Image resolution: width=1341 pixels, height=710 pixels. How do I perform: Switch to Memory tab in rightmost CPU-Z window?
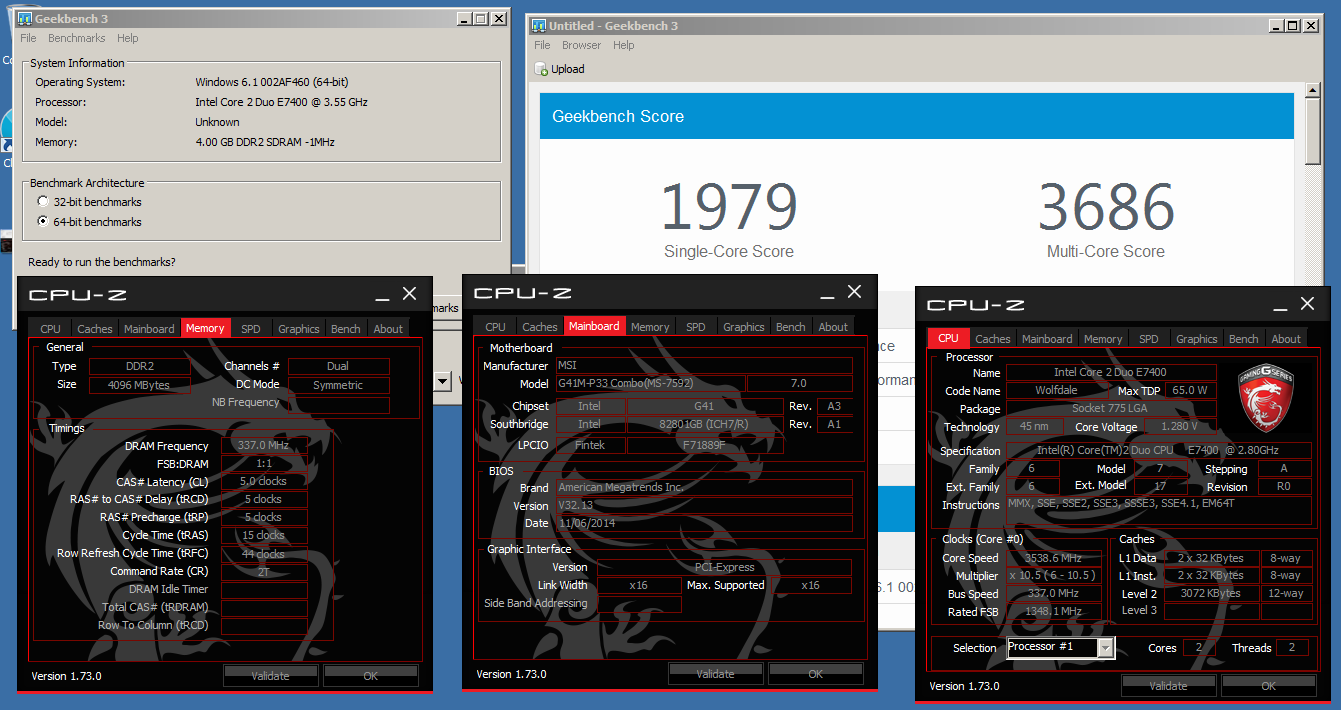coord(1103,338)
